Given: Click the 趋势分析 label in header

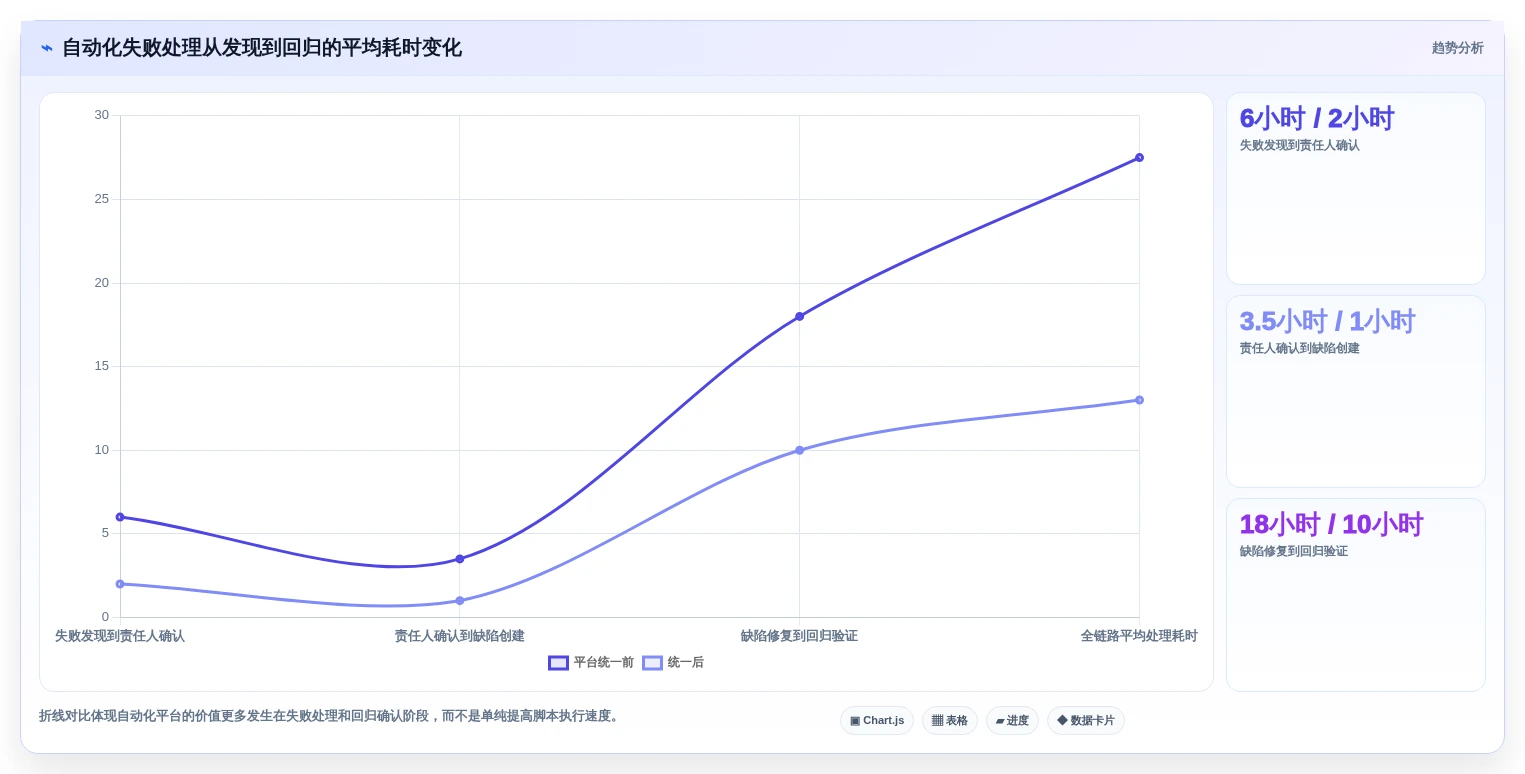Looking at the screenshot, I should pyautogui.click(x=1457, y=48).
